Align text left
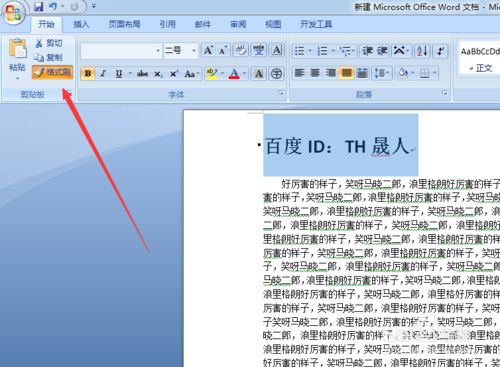This screenshot has height=367, width=500. 299,73
